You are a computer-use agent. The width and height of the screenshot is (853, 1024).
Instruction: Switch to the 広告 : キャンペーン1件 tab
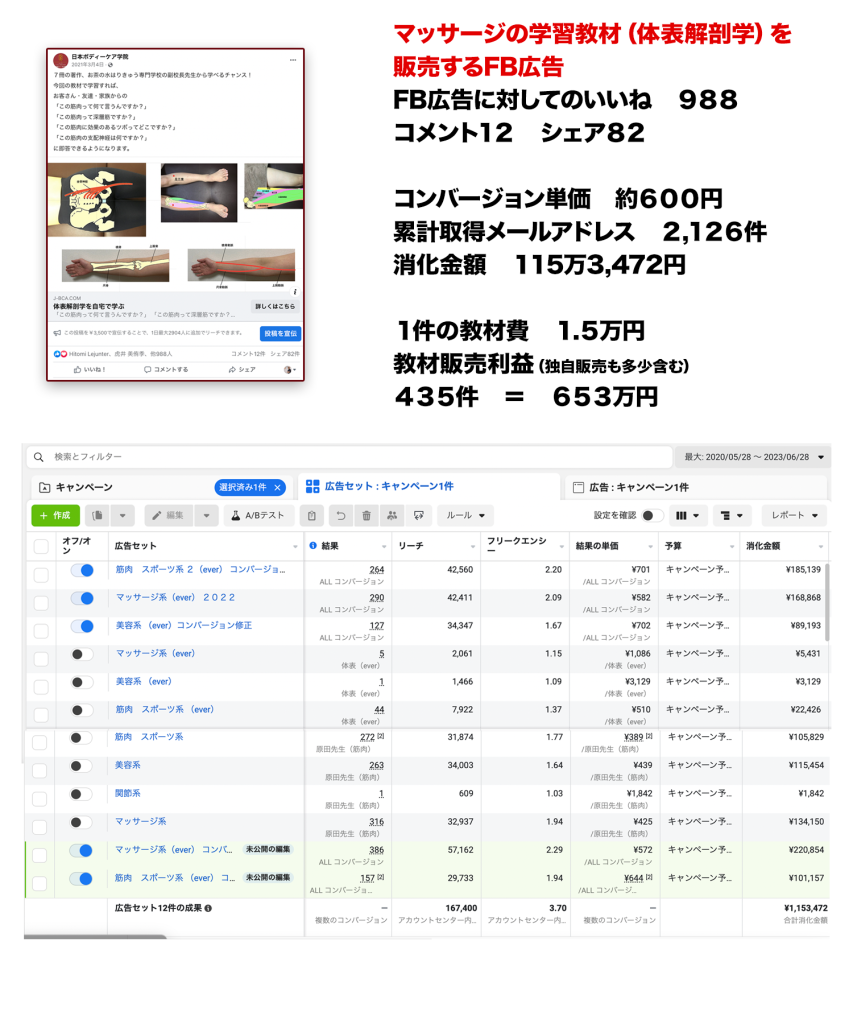point(640,487)
